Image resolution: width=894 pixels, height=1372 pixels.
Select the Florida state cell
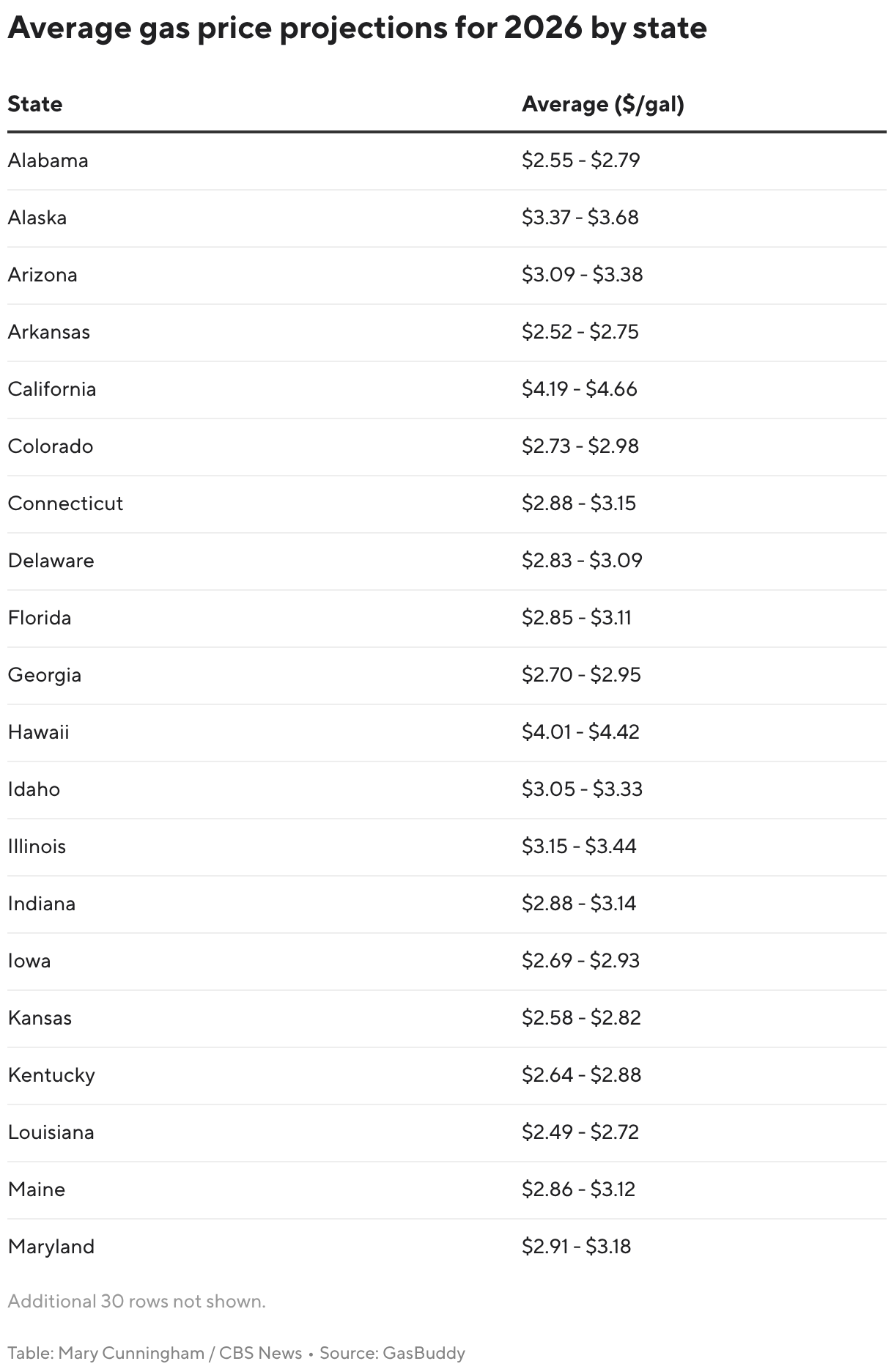(x=40, y=618)
